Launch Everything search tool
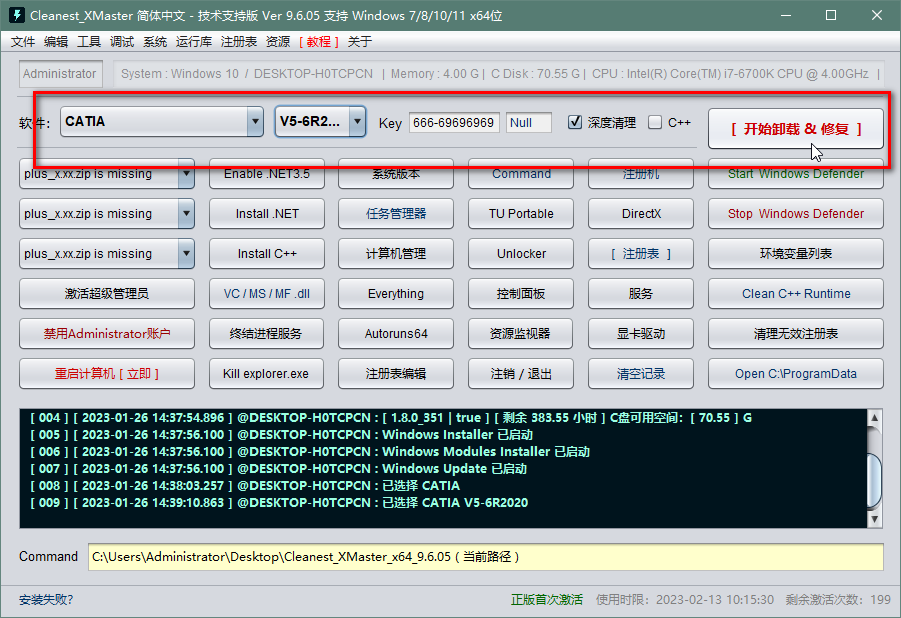Screen dimensions: 901x618 pos(396,294)
